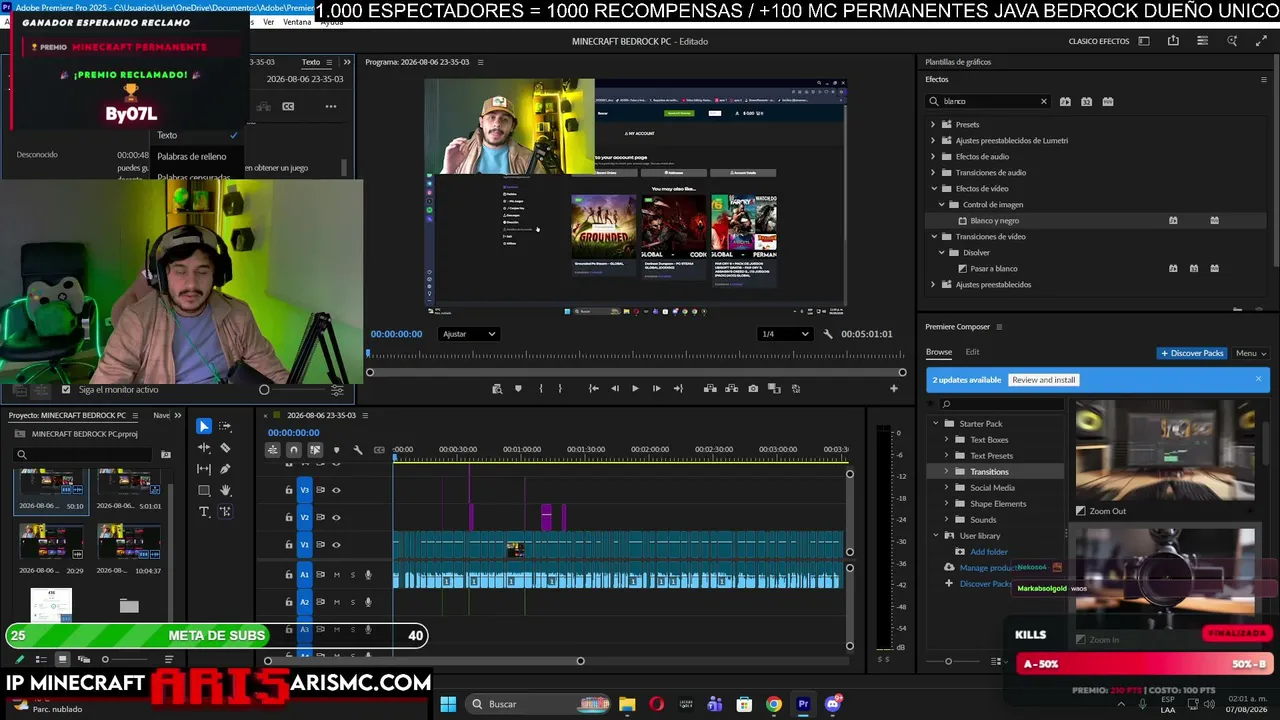
Task: Toggle snapping magnet in timeline
Action: click(293, 450)
